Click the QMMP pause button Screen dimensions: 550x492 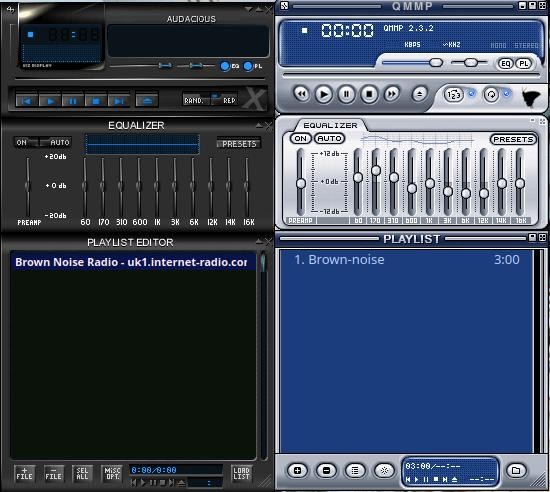point(346,94)
